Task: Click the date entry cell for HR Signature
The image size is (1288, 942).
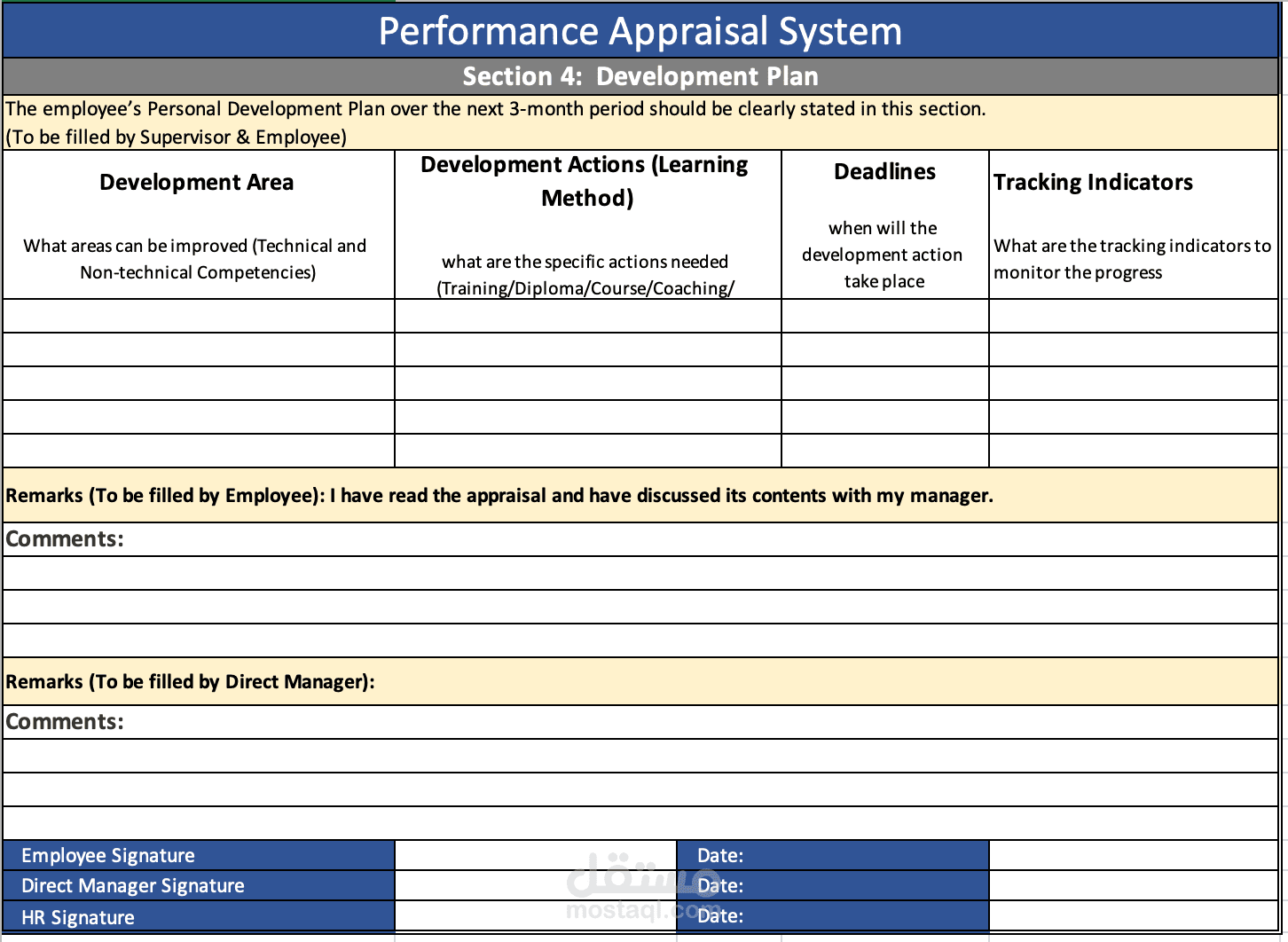Action: tap(1134, 916)
